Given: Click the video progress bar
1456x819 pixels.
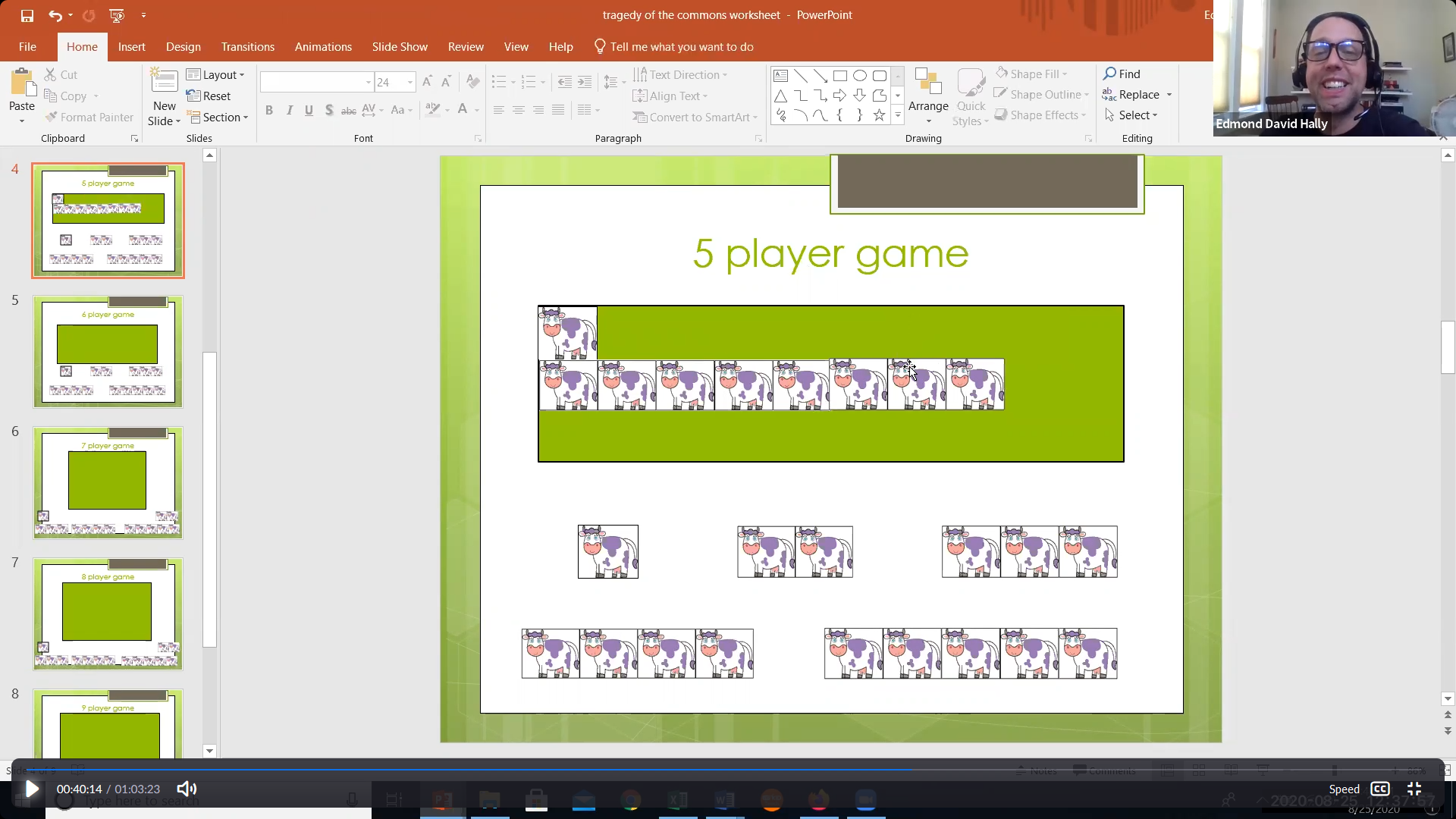Looking at the screenshot, I should (728, 769).
